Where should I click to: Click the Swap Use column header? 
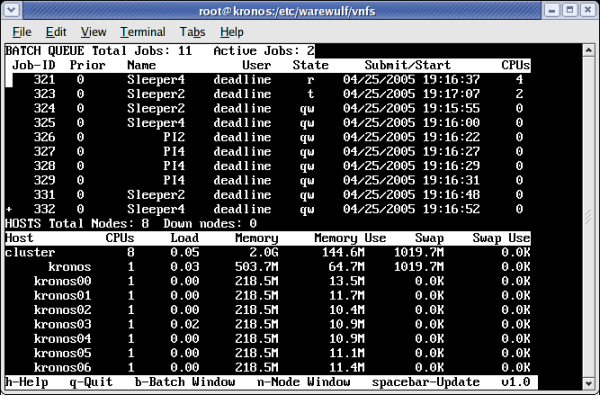(x=501, y=238)
